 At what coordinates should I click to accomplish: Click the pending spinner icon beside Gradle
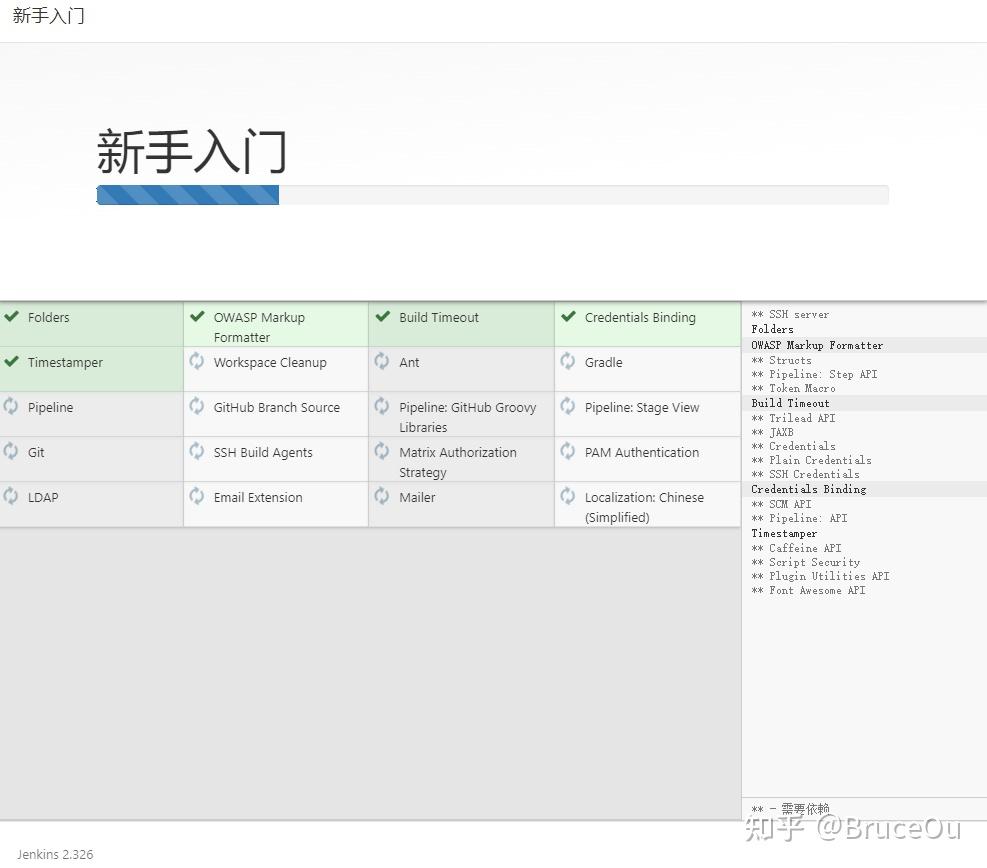(x=568, y=361)
